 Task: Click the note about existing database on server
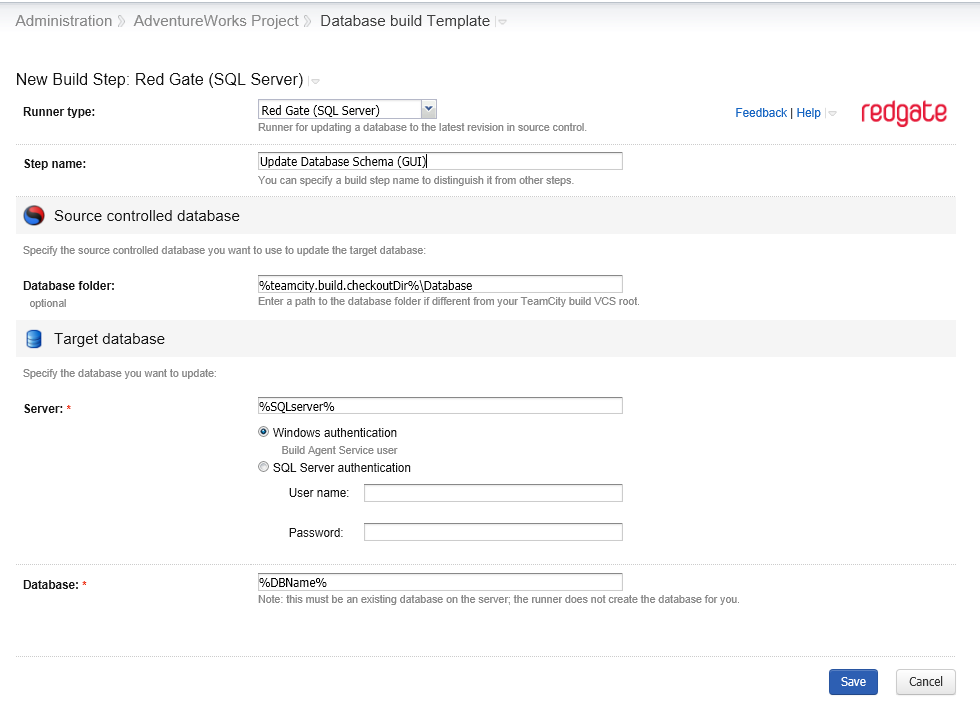[499, 599]
